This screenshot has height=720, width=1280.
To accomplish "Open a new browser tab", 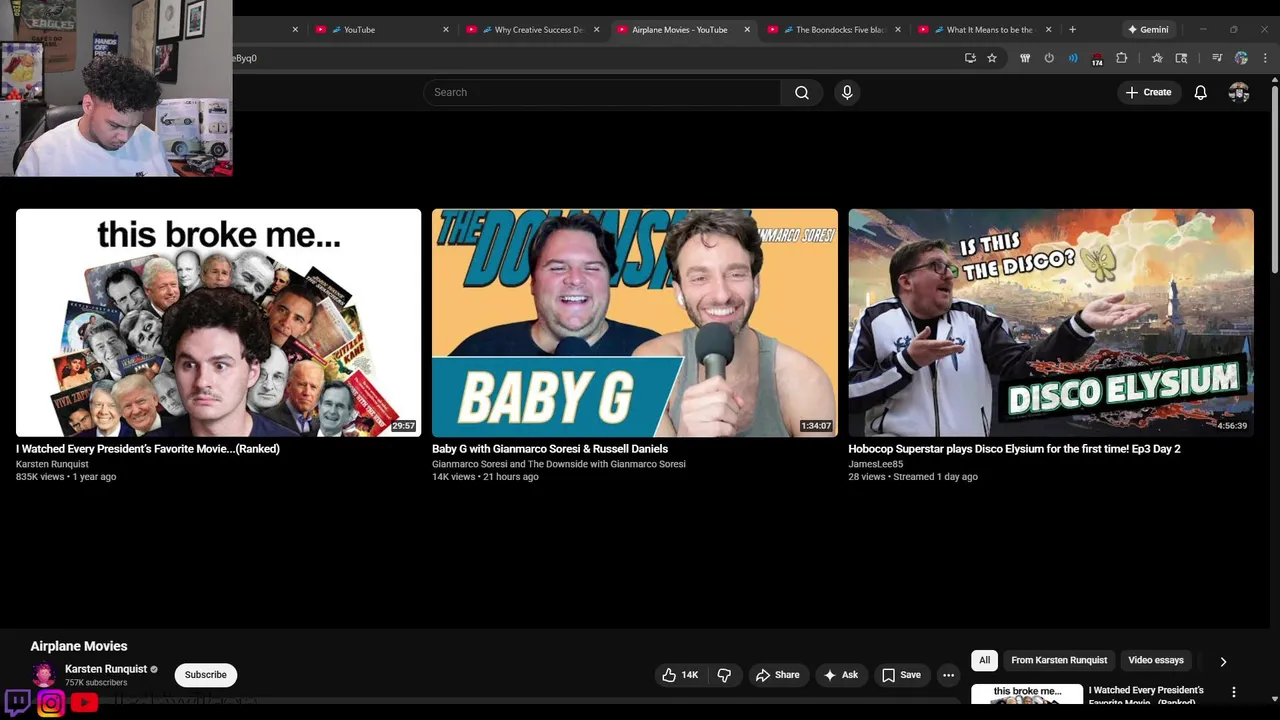I will click(x=1072, y=30).
